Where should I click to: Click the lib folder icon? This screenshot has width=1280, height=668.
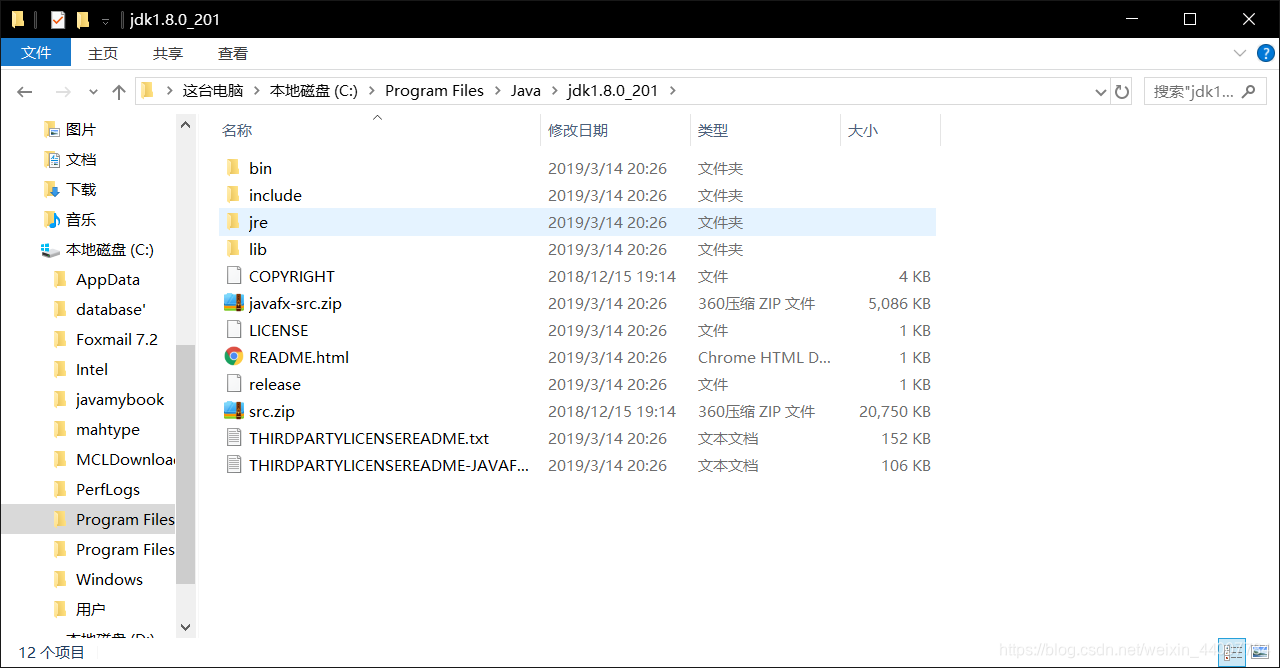pyautogui.click(x=233, y=248)
